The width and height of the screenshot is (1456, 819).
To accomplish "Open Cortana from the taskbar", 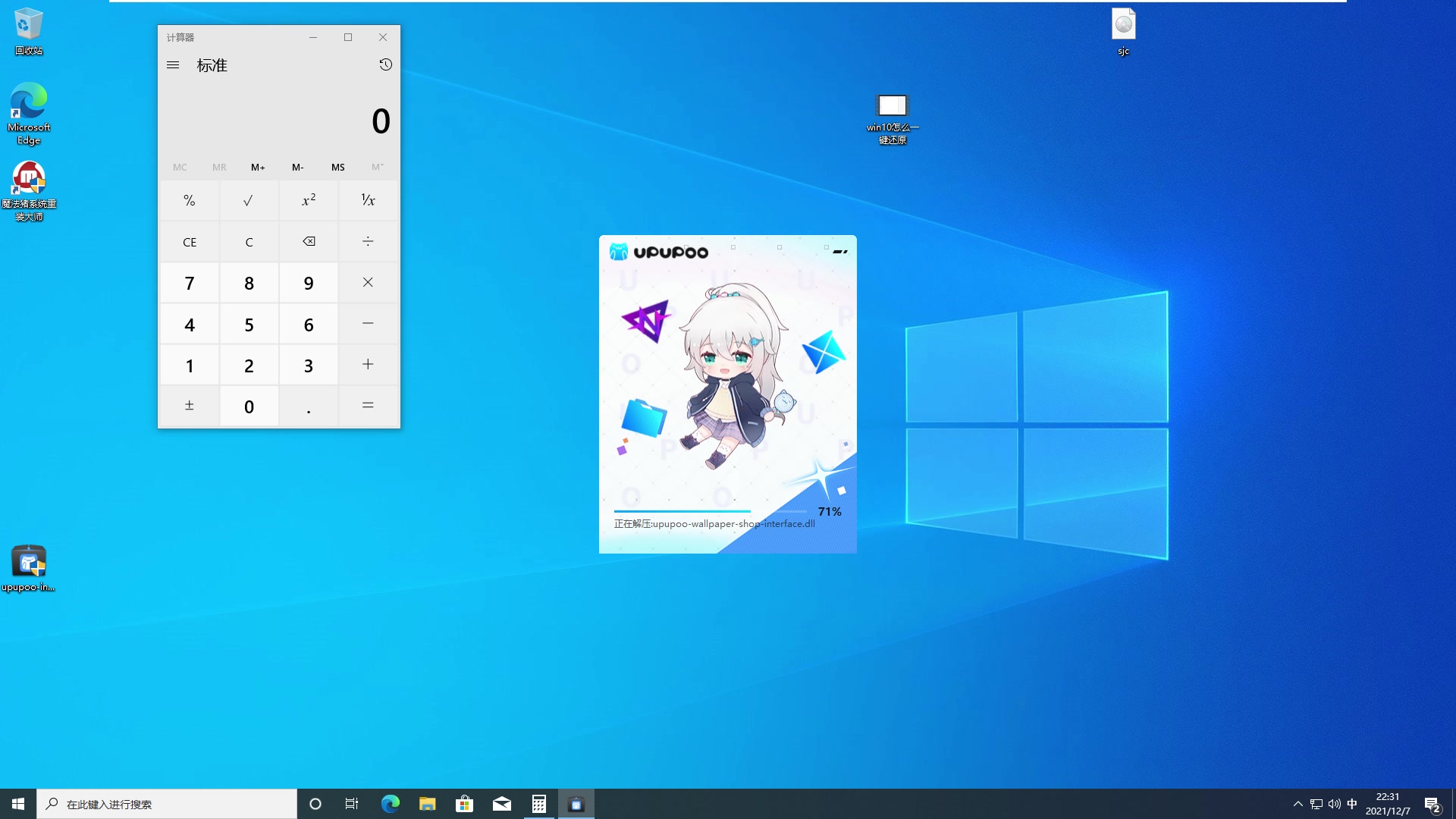I will coord(315,804).
